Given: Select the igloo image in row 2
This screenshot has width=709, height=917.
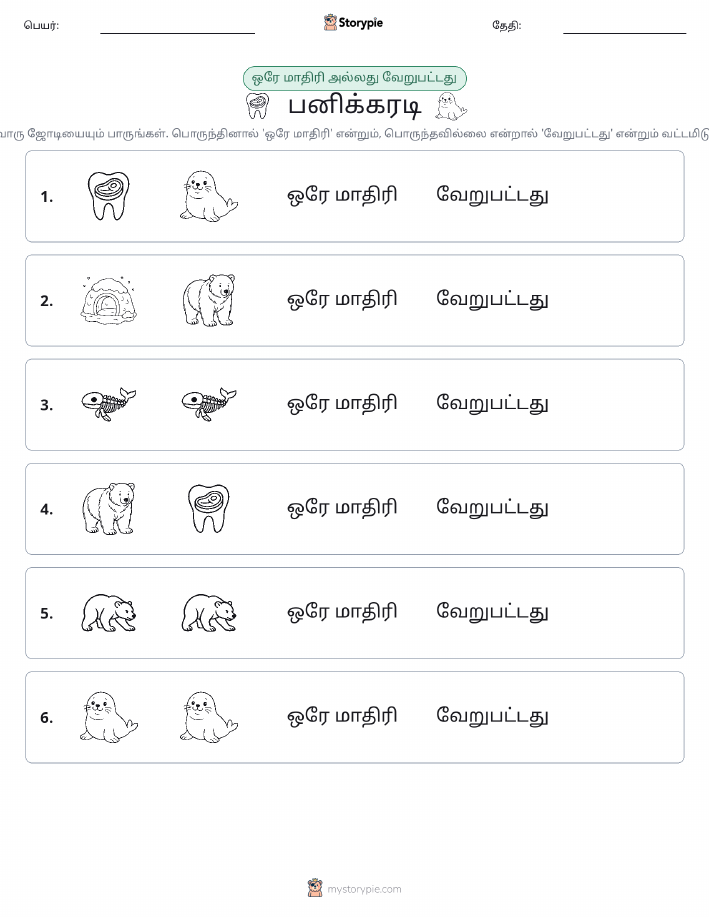Looking at the screenshot, I should (x=108, y=301).
